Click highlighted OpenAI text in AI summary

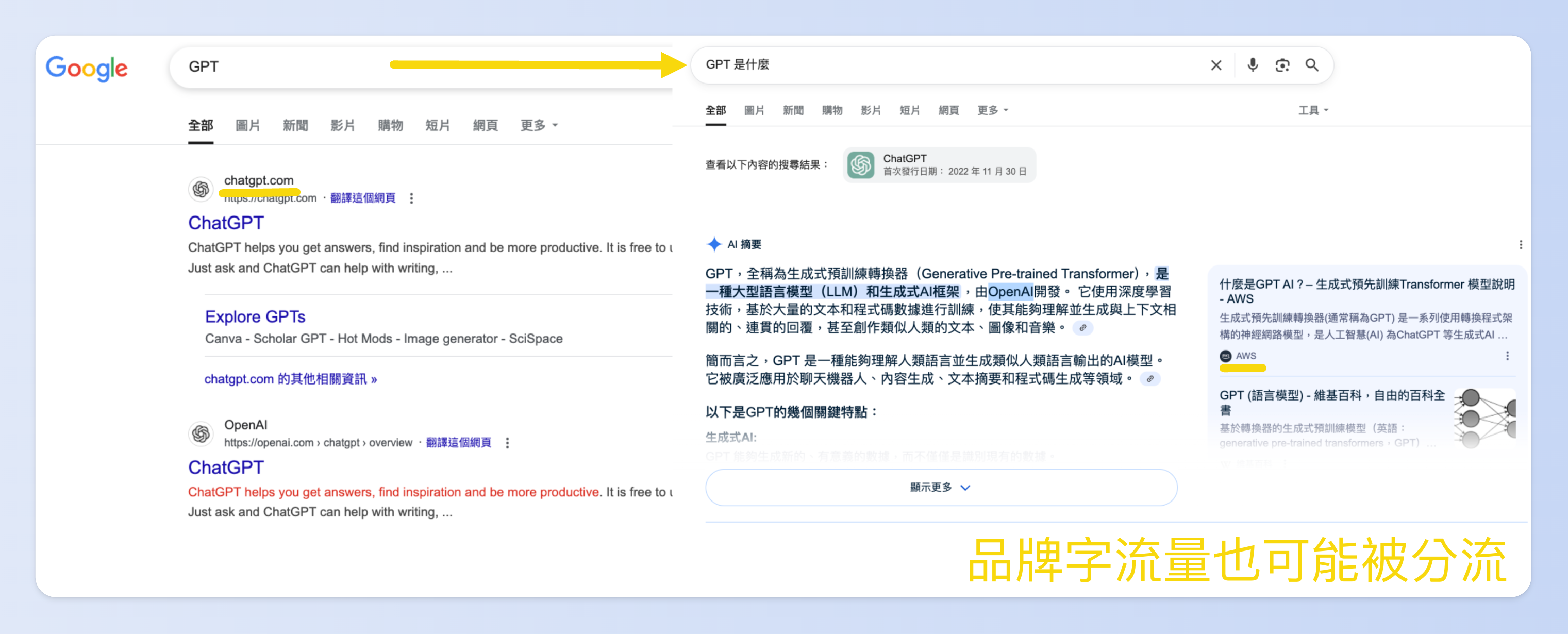coord(1010,292)
